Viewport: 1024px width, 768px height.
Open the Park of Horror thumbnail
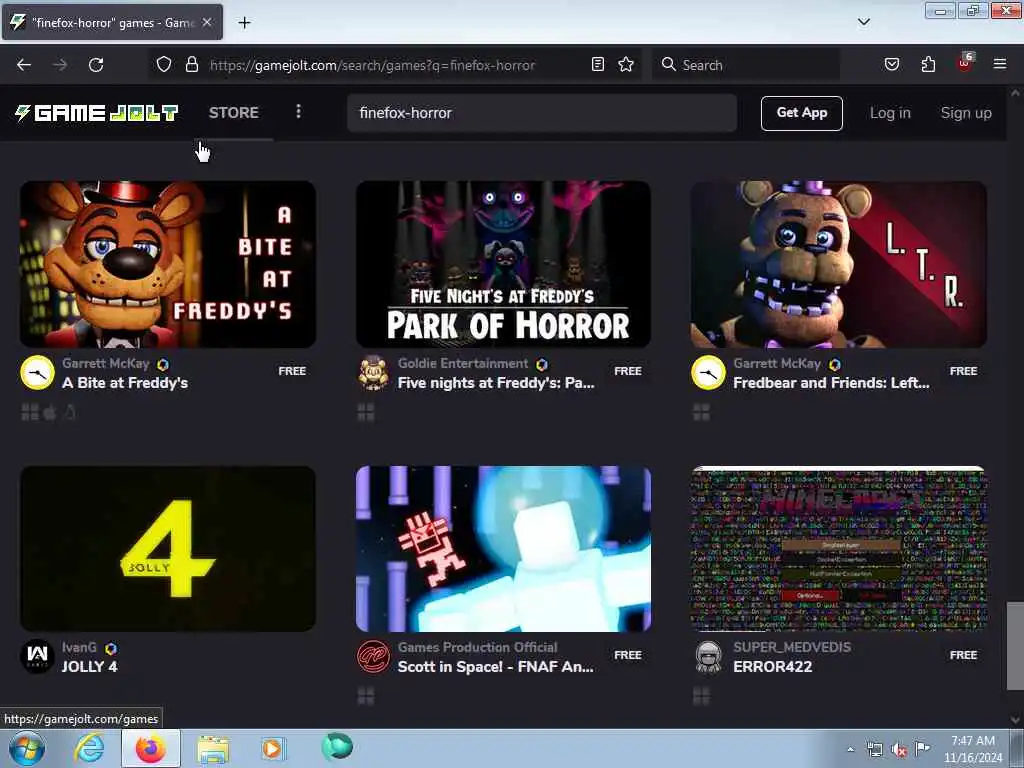pos(503,264)
